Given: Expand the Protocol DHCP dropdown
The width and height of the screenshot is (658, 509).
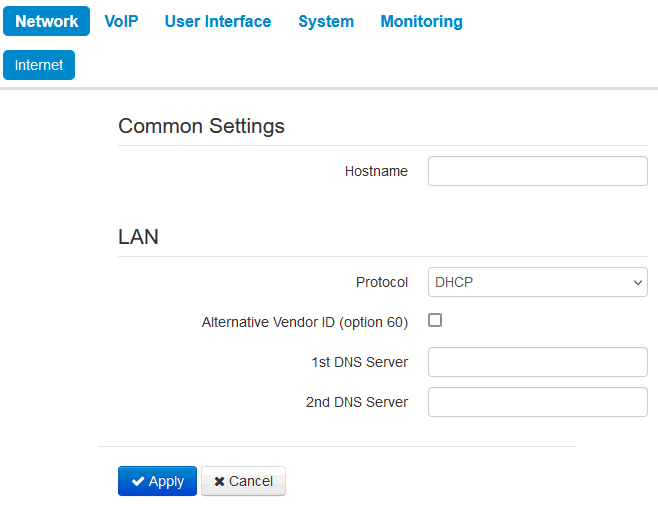Looking at the screenshot, I should pos(537,282).
